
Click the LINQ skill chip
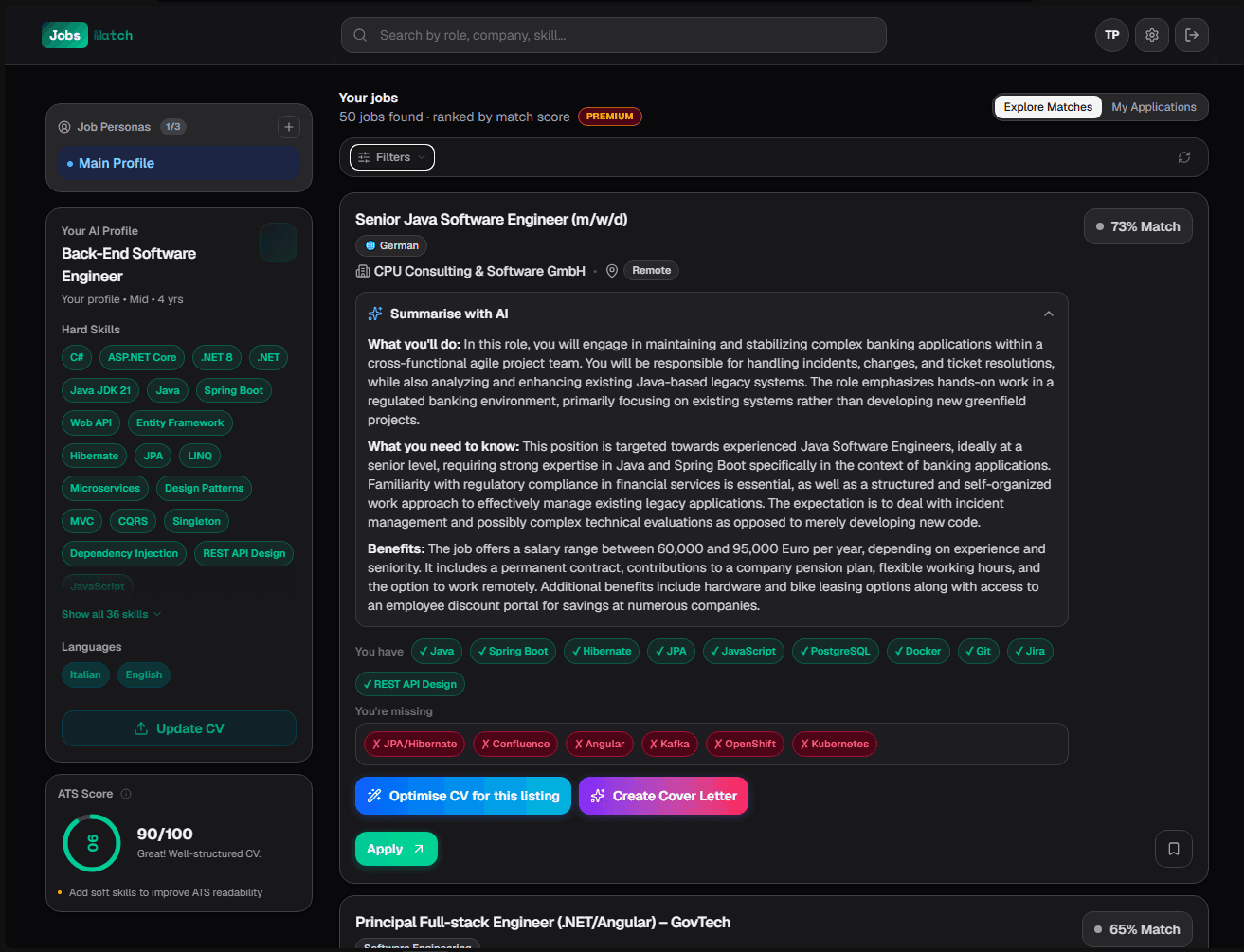[x=200, y=456]
